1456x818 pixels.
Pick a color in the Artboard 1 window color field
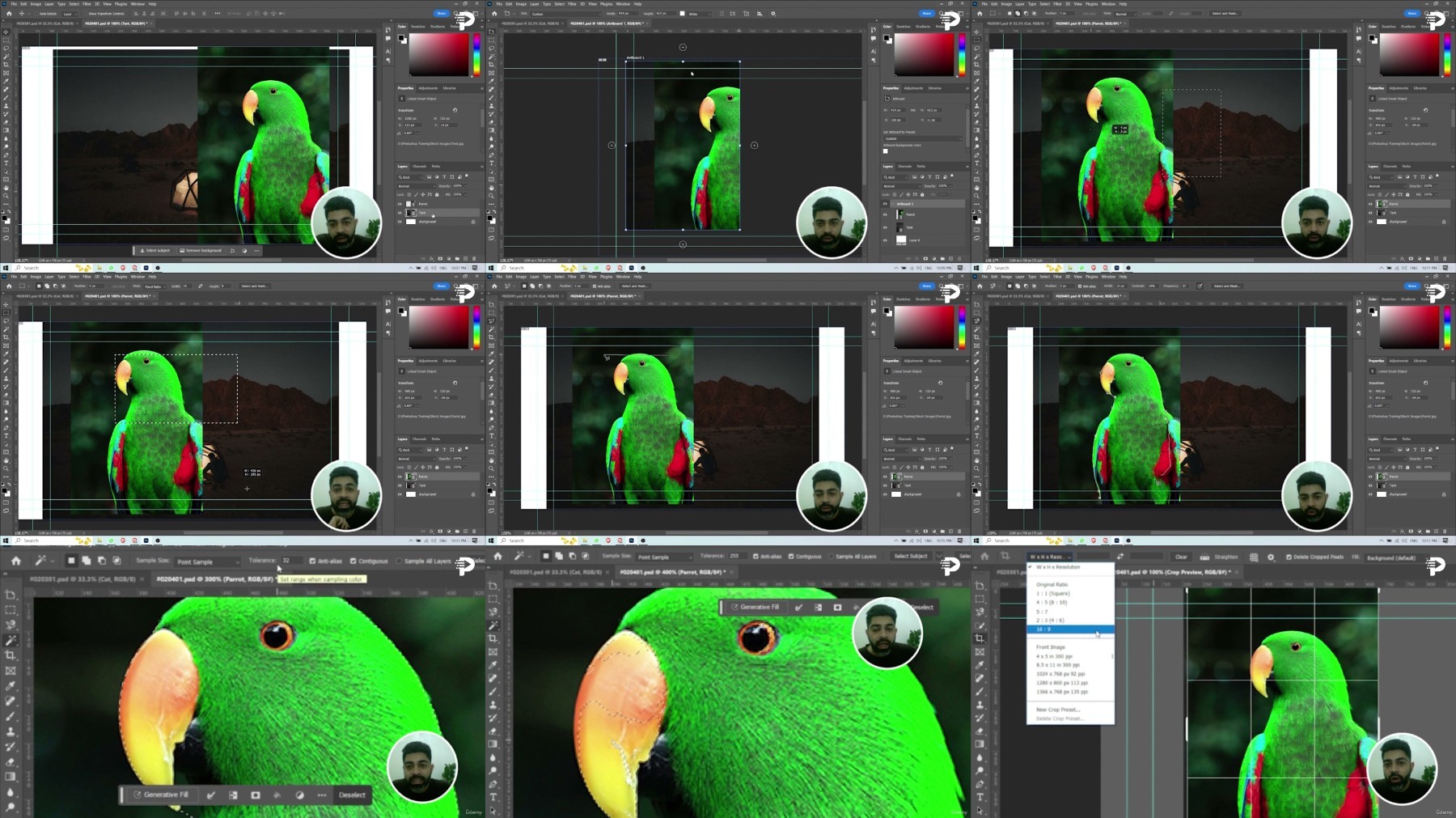[924, 55]
